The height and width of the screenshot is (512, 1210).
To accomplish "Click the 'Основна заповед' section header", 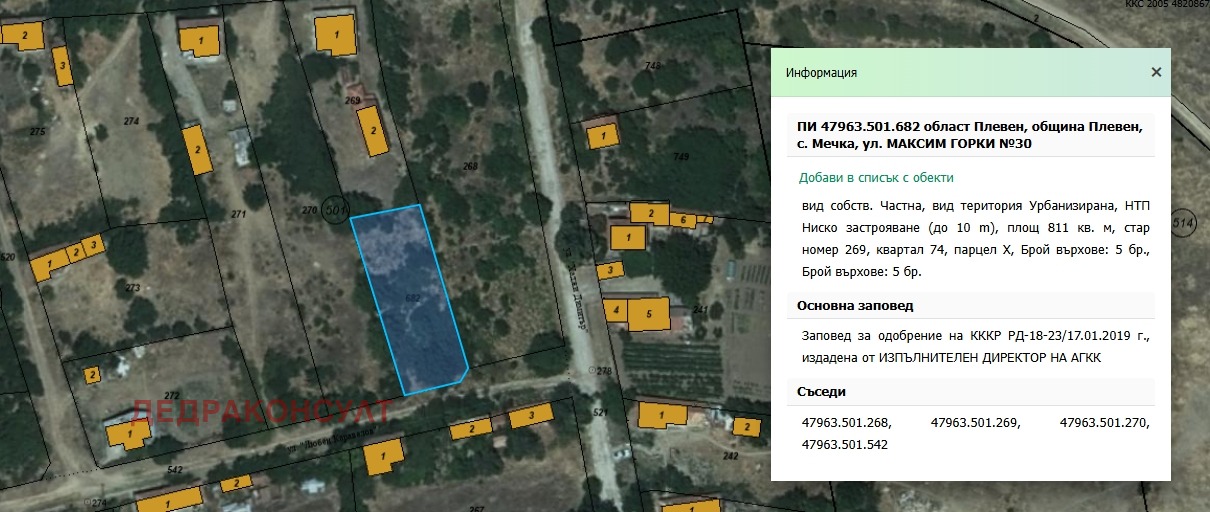I will pyautogui.click(x=855, y=306).
